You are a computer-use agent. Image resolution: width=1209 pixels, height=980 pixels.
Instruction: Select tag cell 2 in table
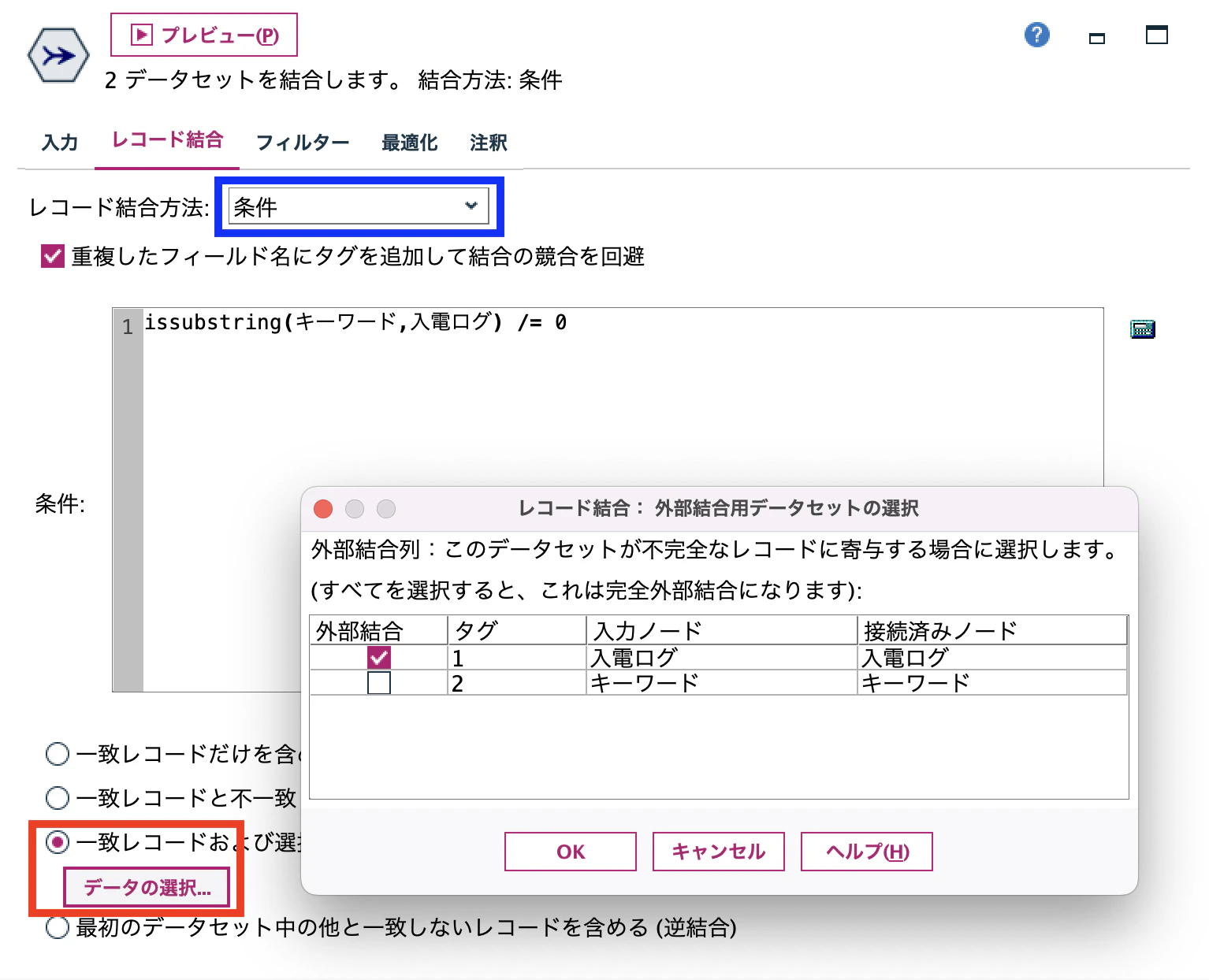click(x=517, y=683)
